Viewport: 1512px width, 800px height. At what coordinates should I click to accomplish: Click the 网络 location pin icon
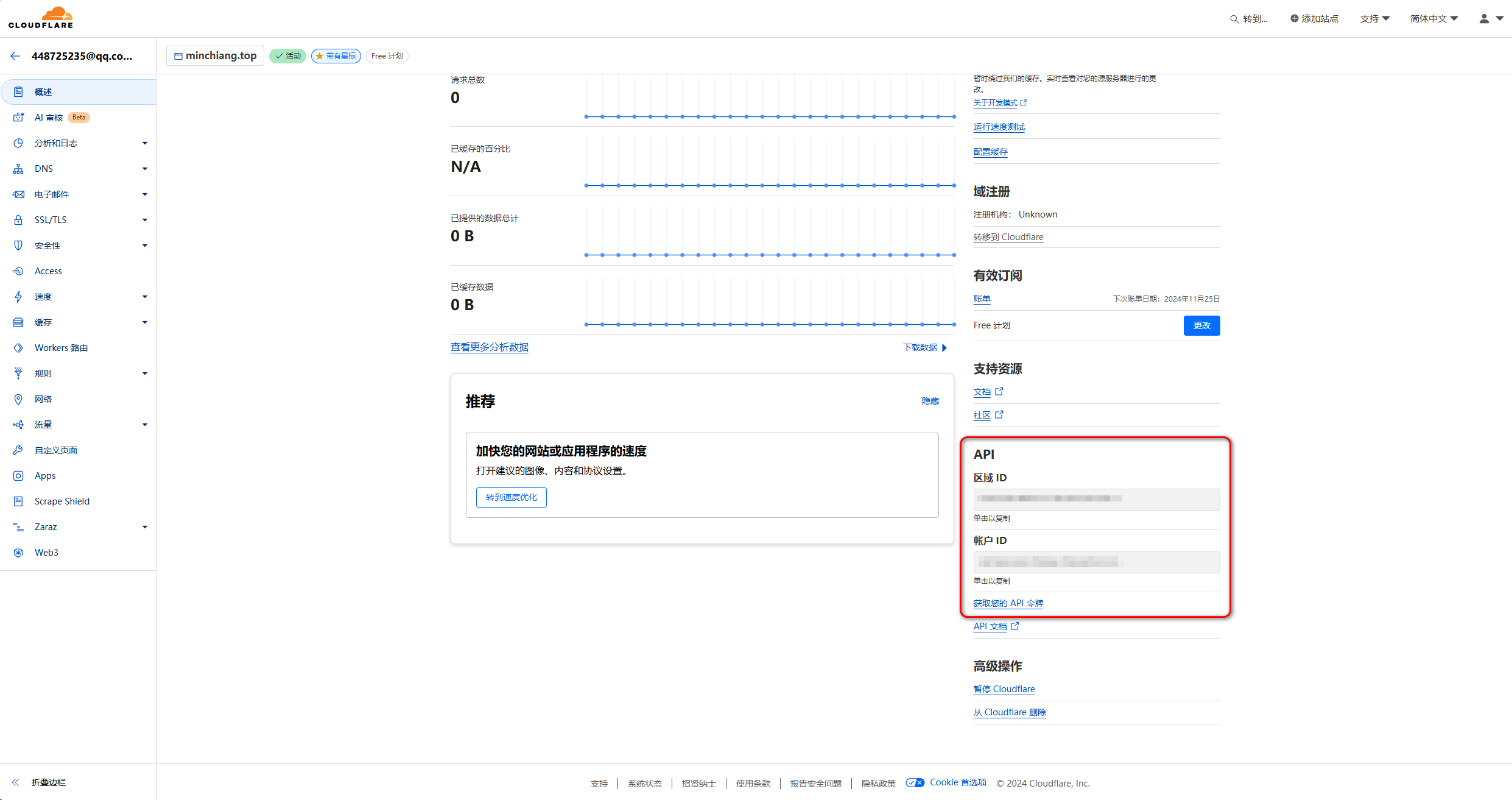tap(18, 399)
